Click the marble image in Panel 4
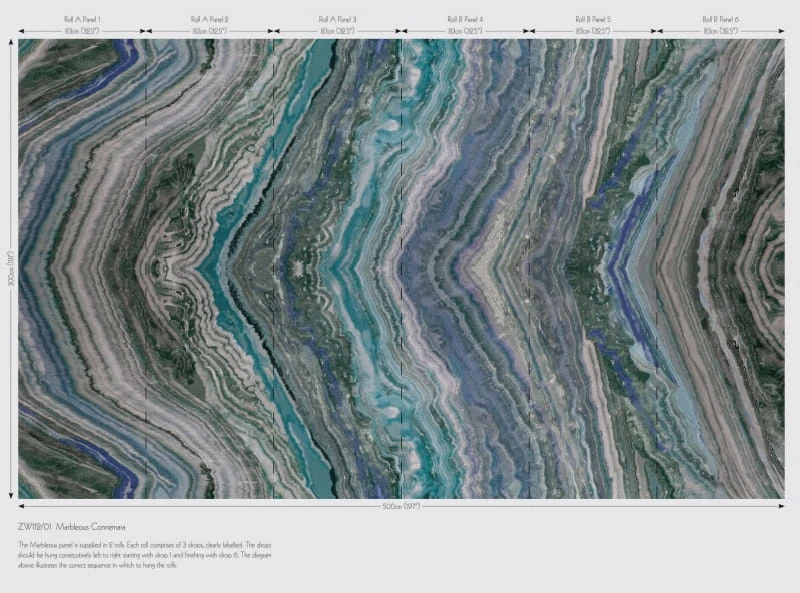Image resolution: width=800 pixels, height=593 pixels. click(465, 269)
